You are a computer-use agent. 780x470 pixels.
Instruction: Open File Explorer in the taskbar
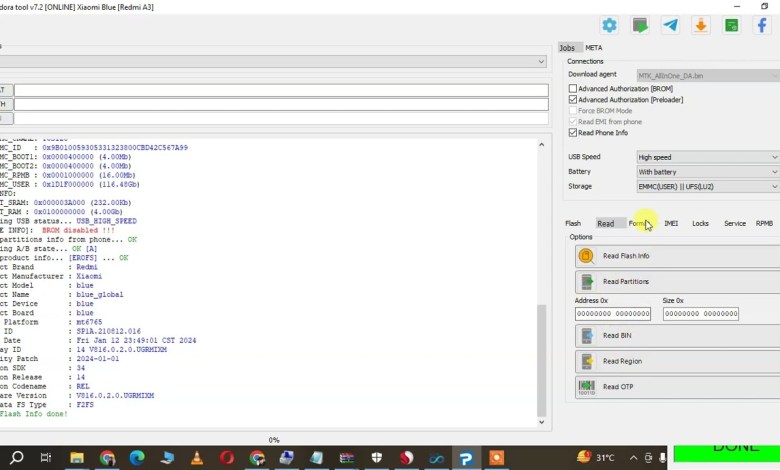click(x=77, y=458)
